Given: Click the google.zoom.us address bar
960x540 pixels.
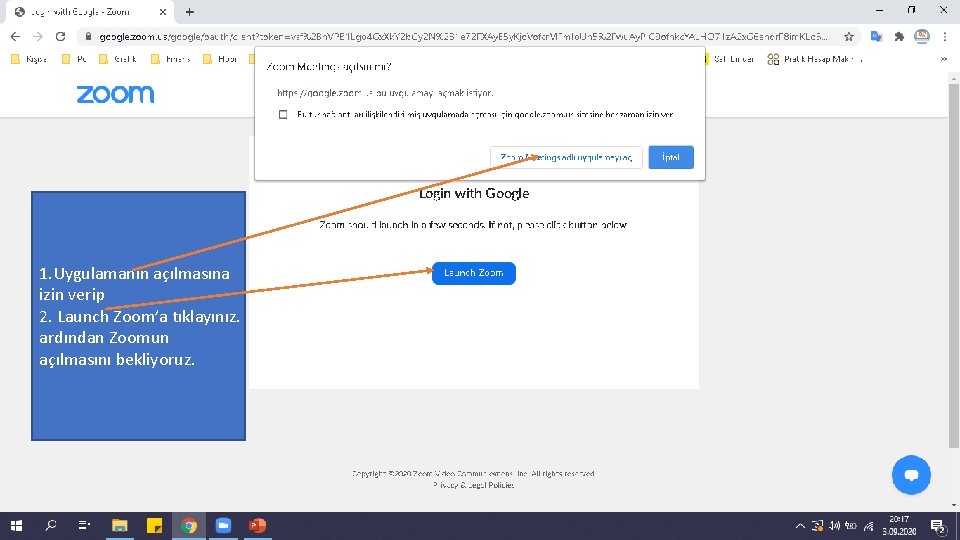Looking at the screenshot, I should coord(462,37).
